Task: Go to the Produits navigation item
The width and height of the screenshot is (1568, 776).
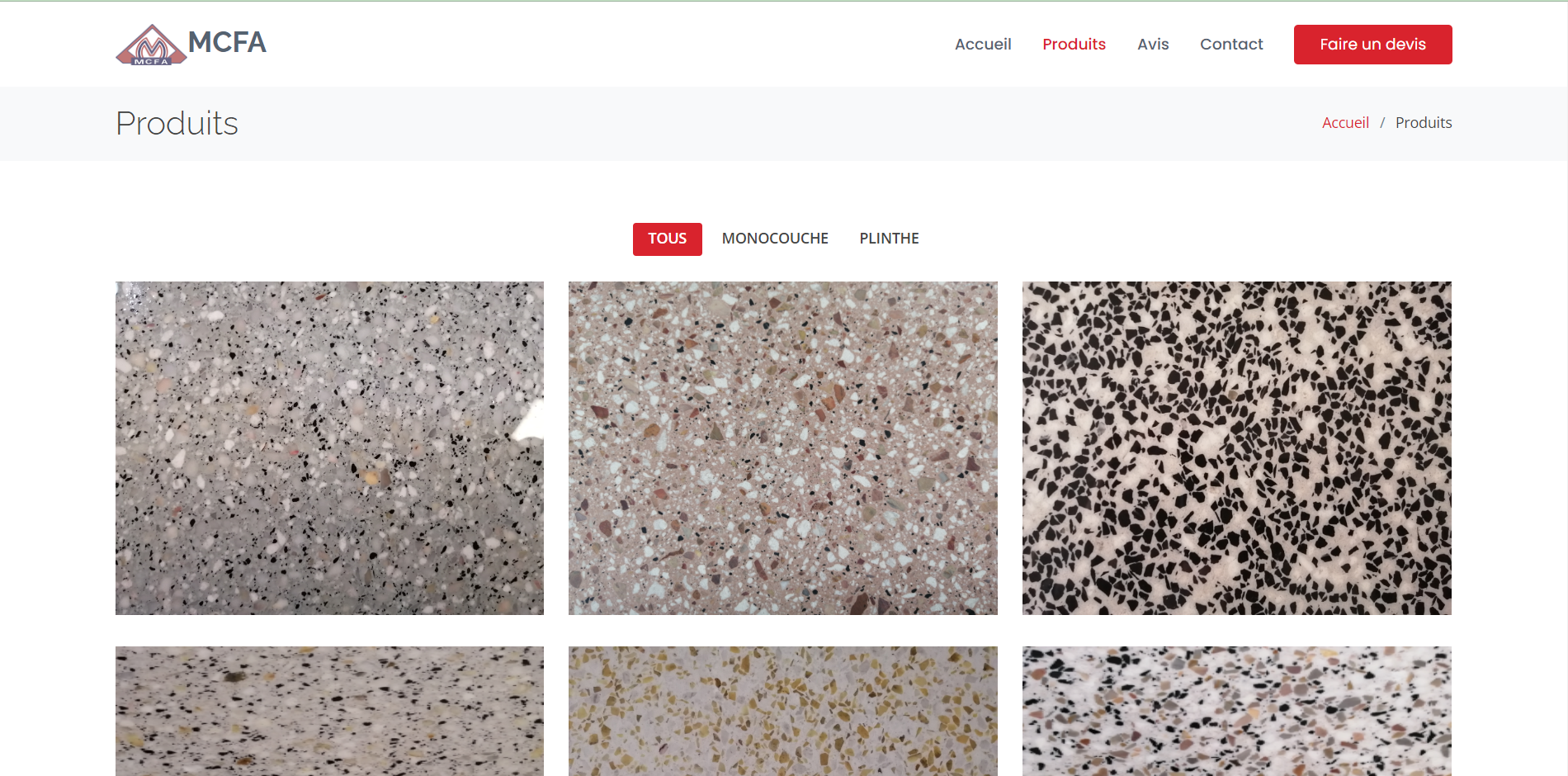Action: [x=1074, y=45]
